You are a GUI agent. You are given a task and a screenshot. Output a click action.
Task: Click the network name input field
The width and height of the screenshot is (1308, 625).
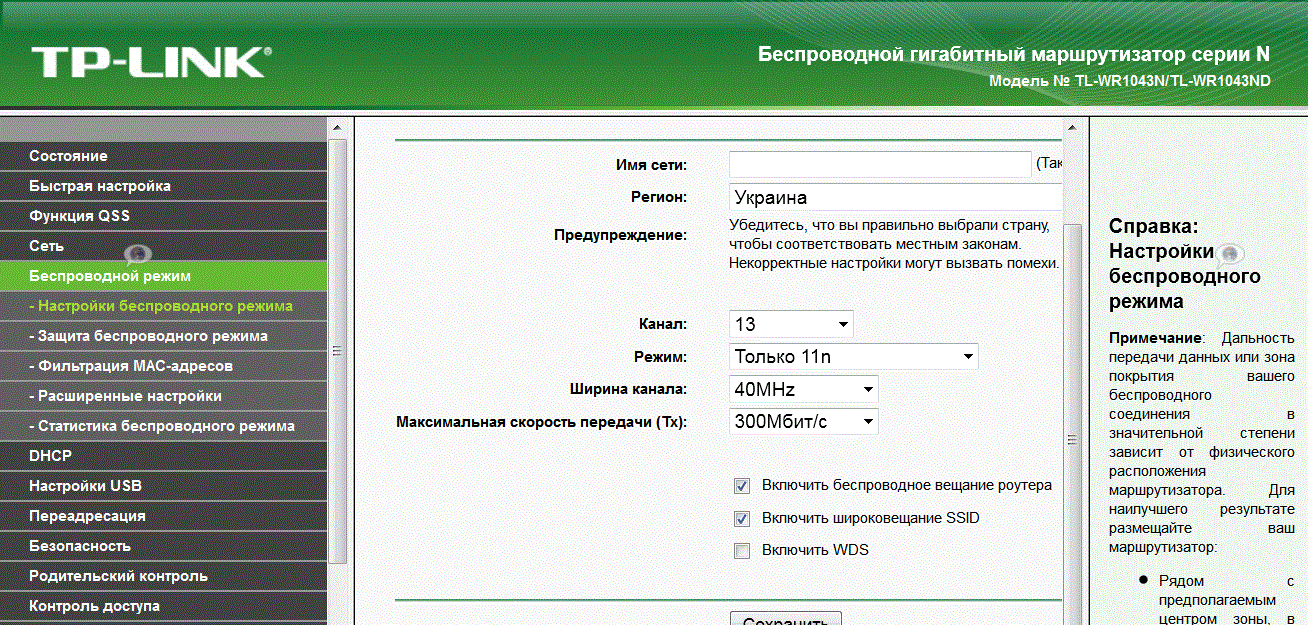click(x=879, y=164)
